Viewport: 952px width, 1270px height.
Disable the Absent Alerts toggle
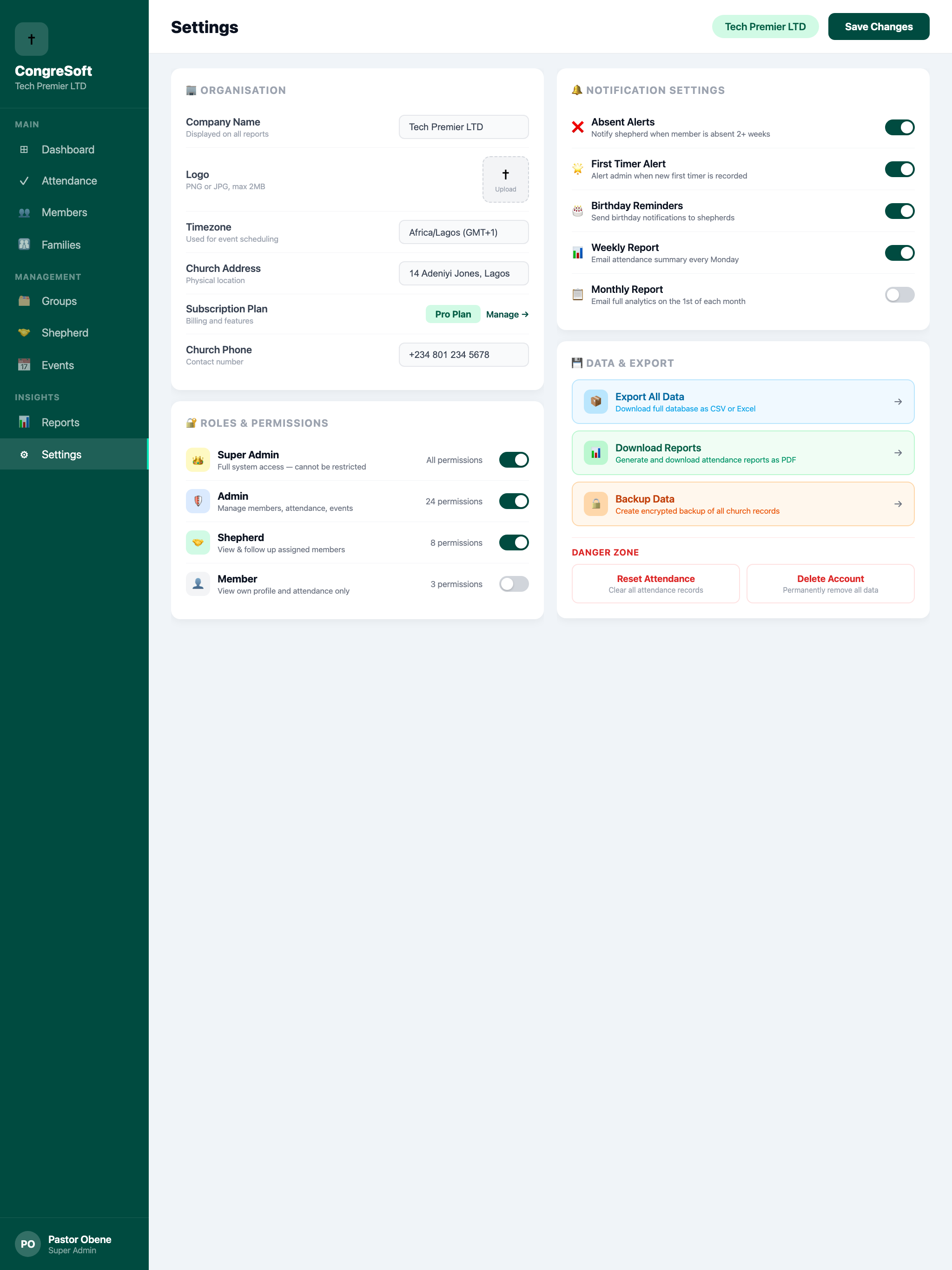(x=899, y=127)
